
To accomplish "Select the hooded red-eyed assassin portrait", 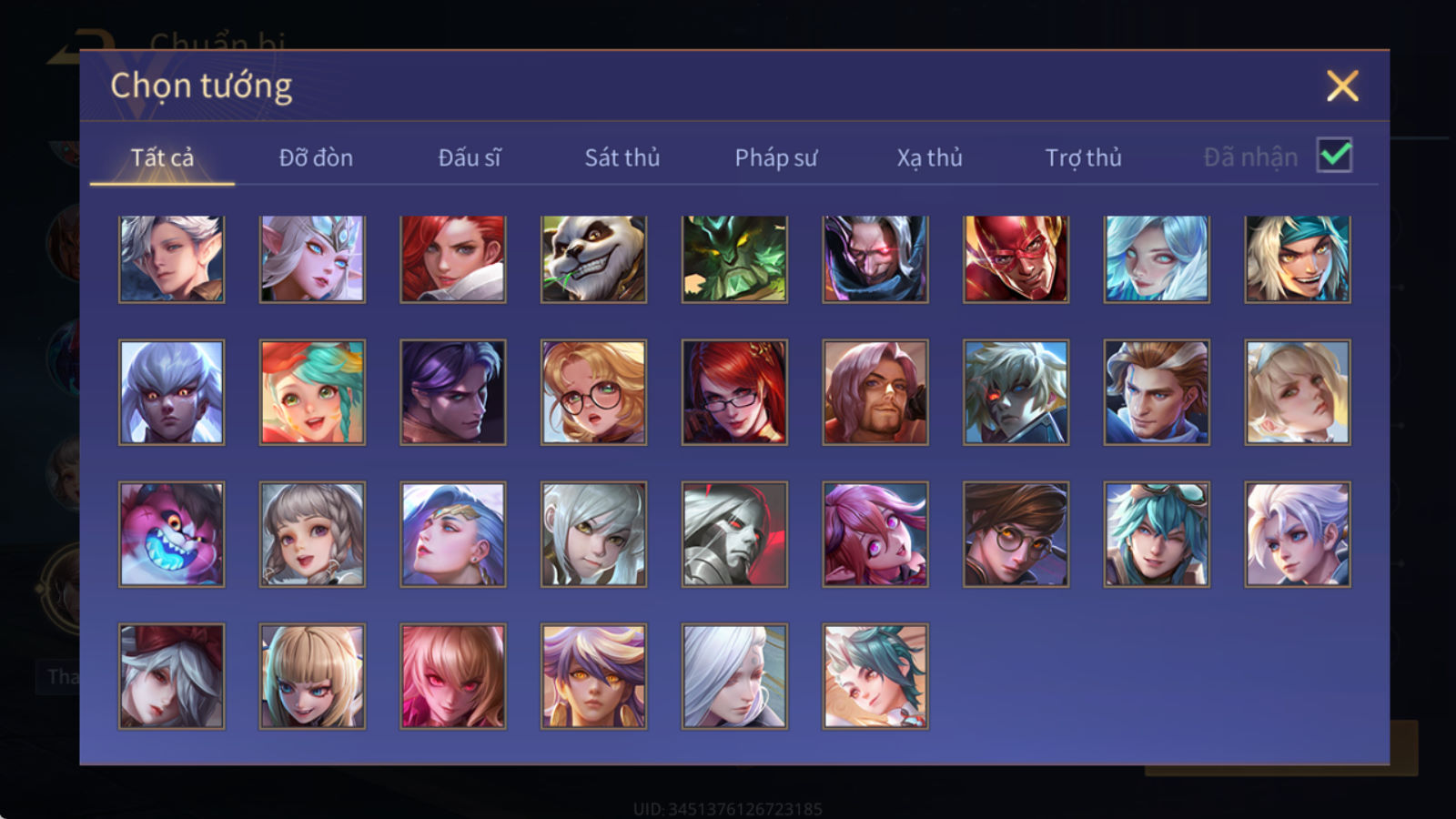I will [x=875, y=259].
